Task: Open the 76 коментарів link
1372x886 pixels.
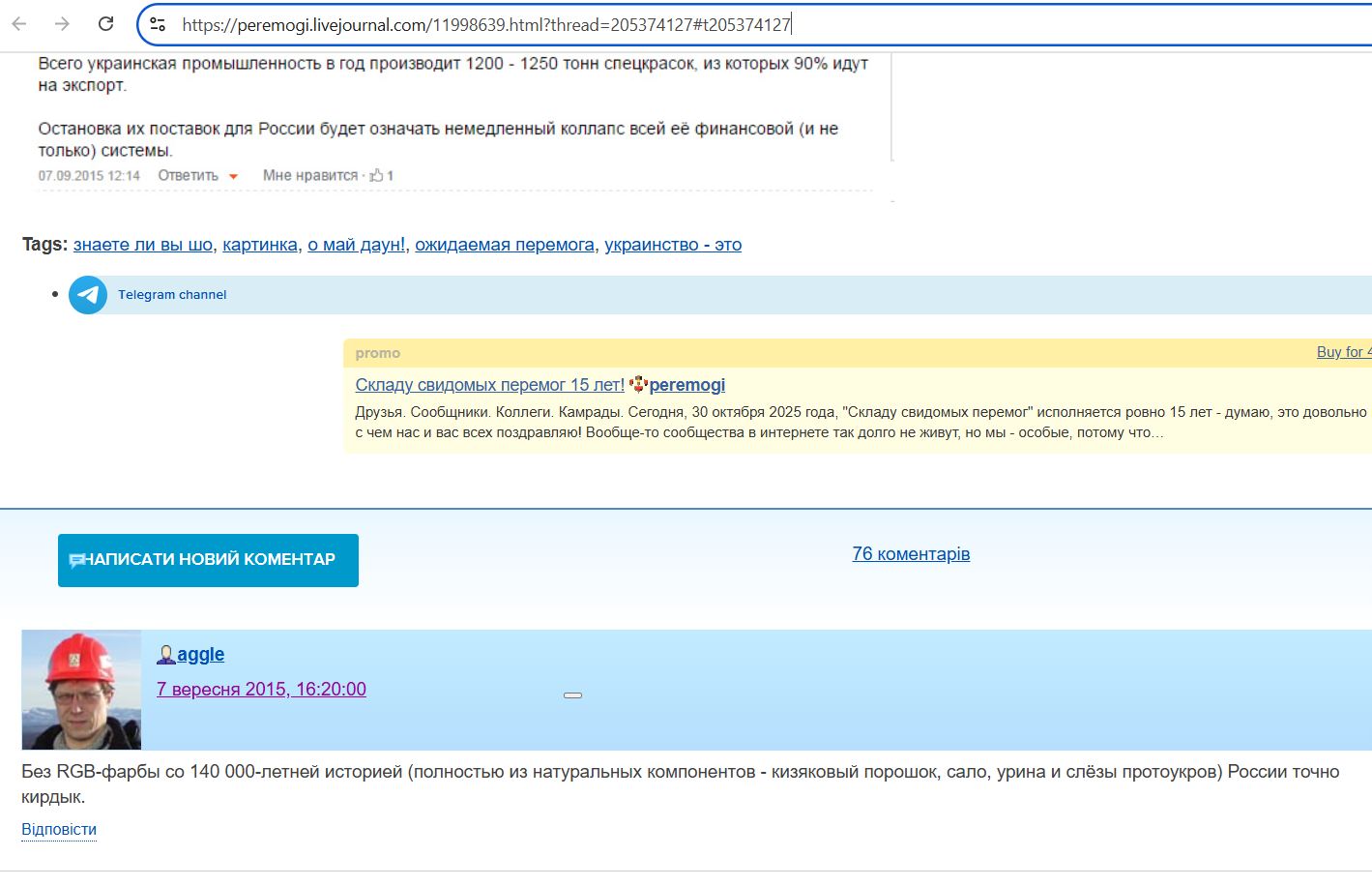Action: pyautogui.click(x=910, y=554)
